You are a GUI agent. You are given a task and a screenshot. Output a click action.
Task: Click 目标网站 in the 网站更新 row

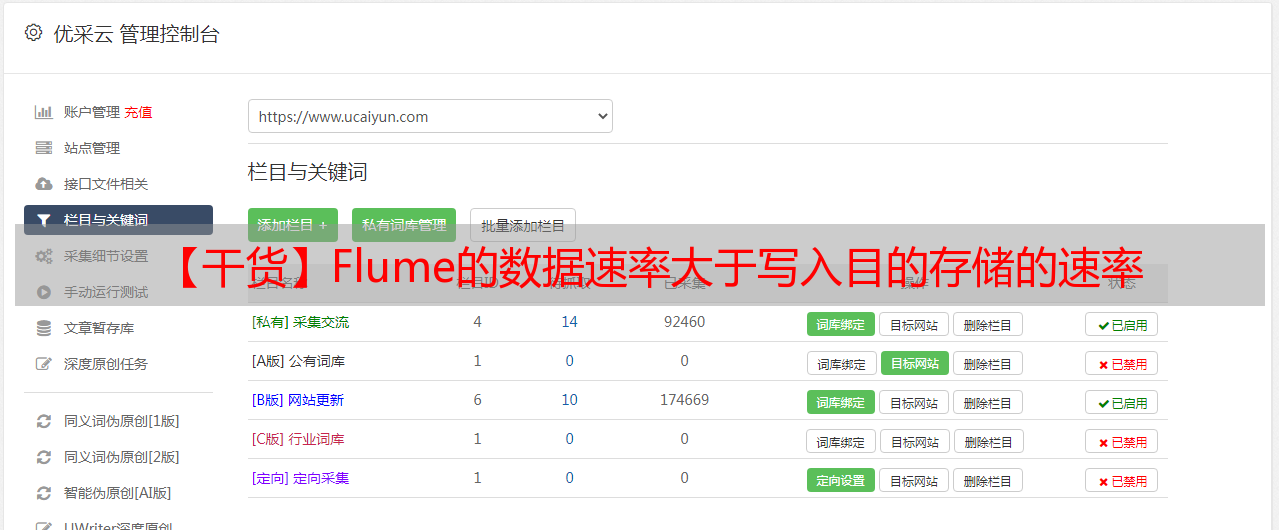tap(914, 402)
